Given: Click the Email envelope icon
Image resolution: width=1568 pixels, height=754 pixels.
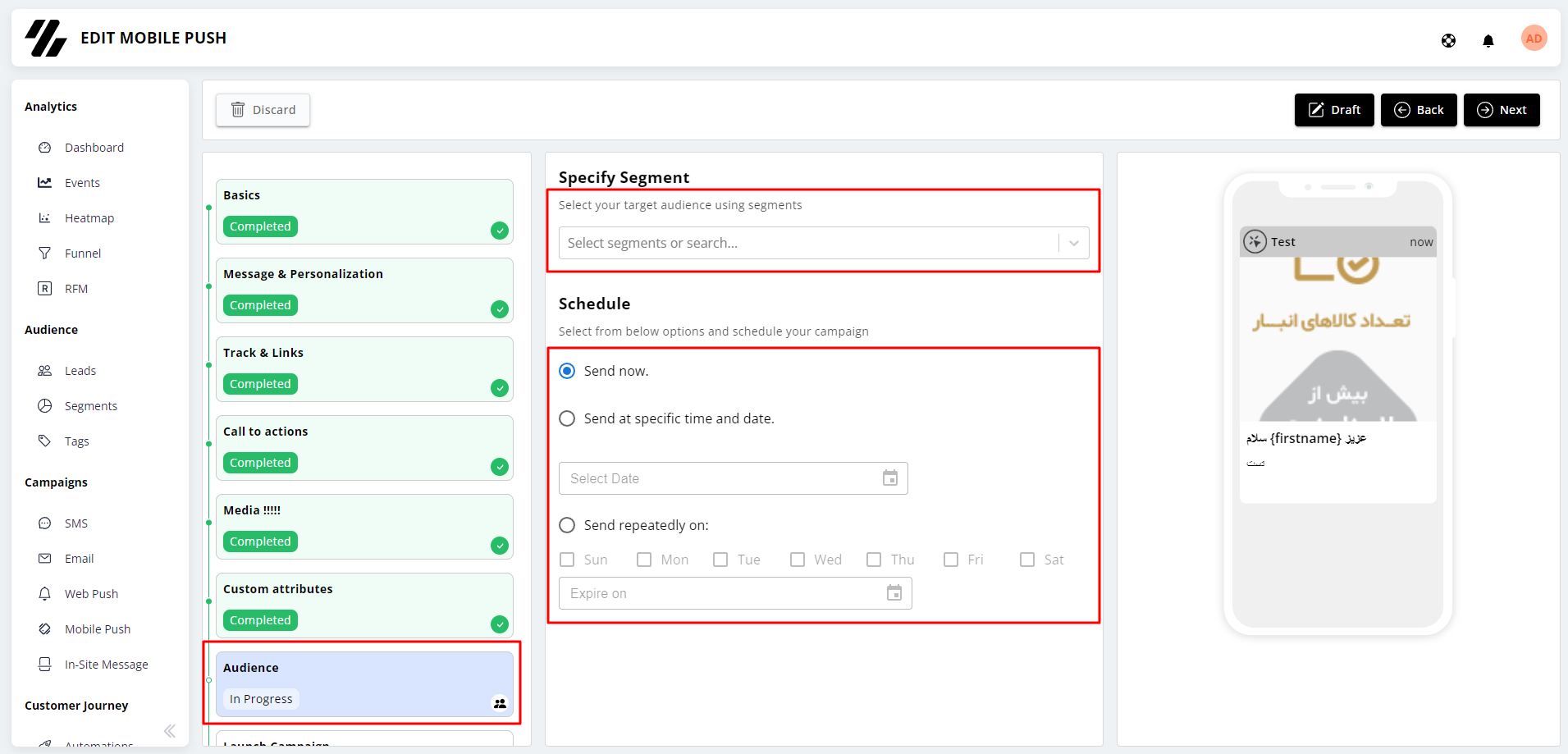Looking at the screenshot, I should click(x=45, y=559).
